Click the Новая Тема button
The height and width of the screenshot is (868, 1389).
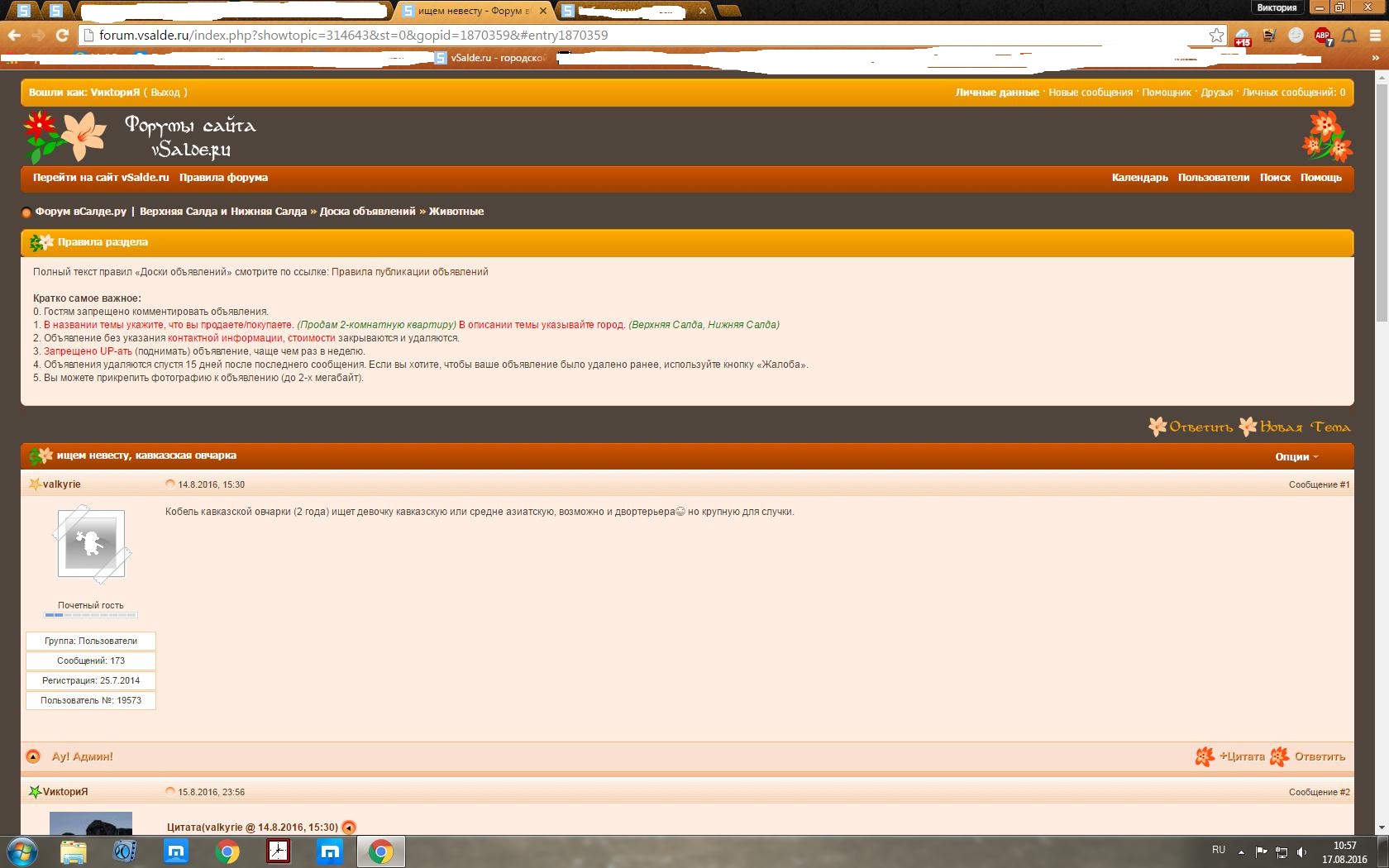[x=1295, y=427]
